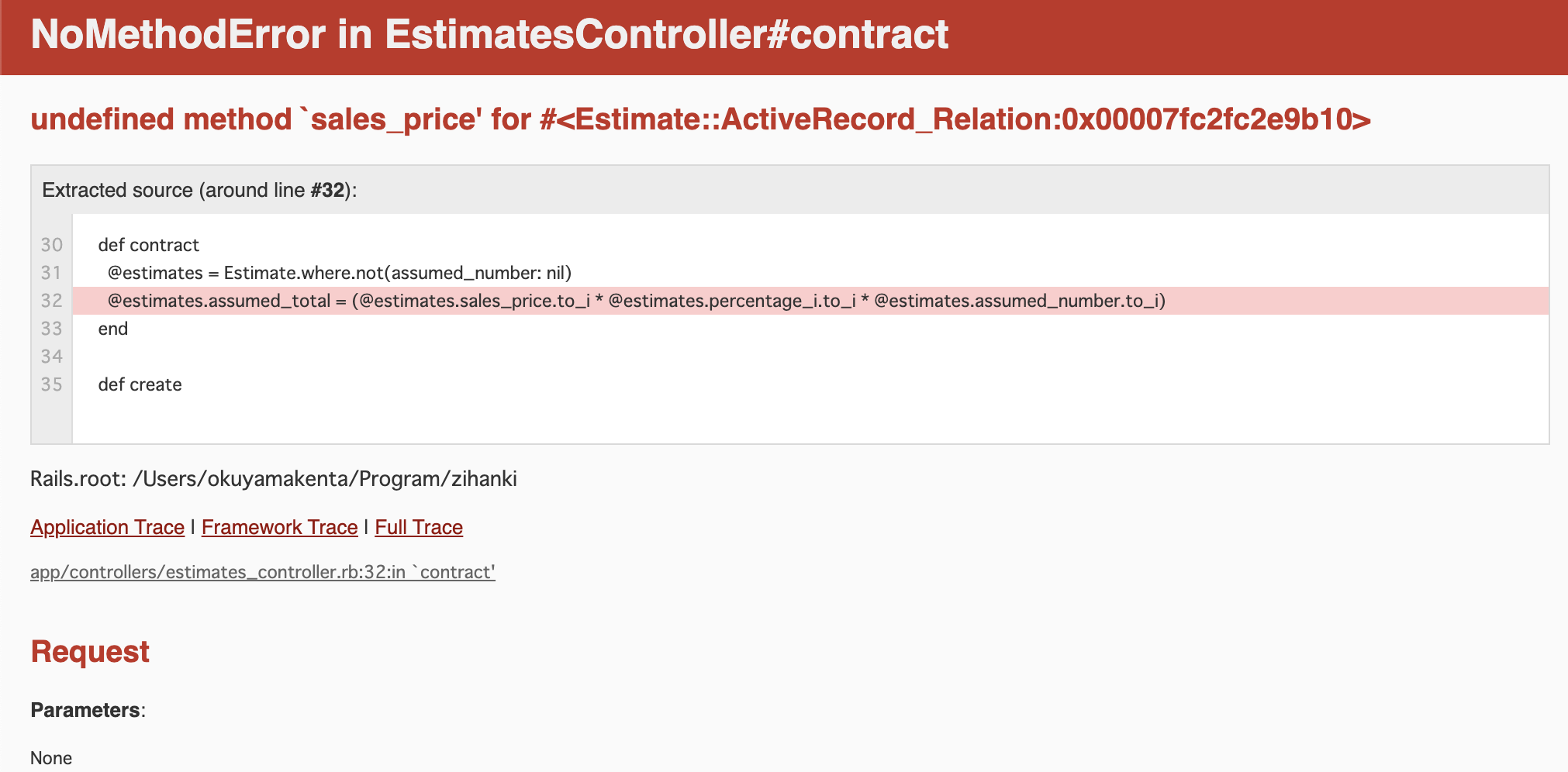Click the highlighted line 32 source code

point(636,301)
